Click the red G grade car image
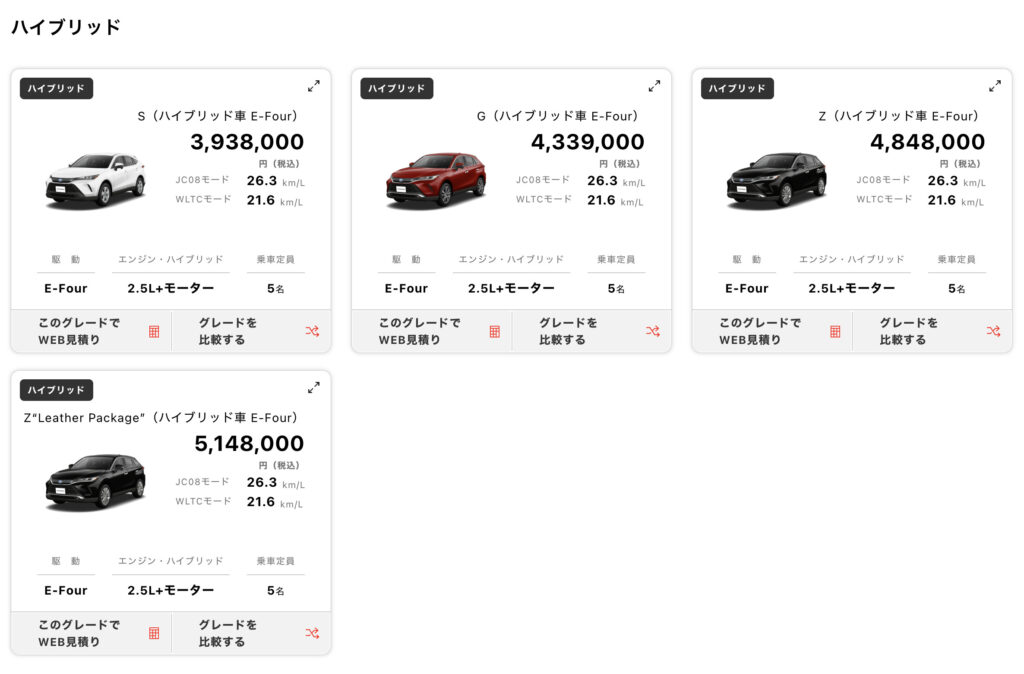The height and width of the screenshot is (674, 1024). click(435, 180)
